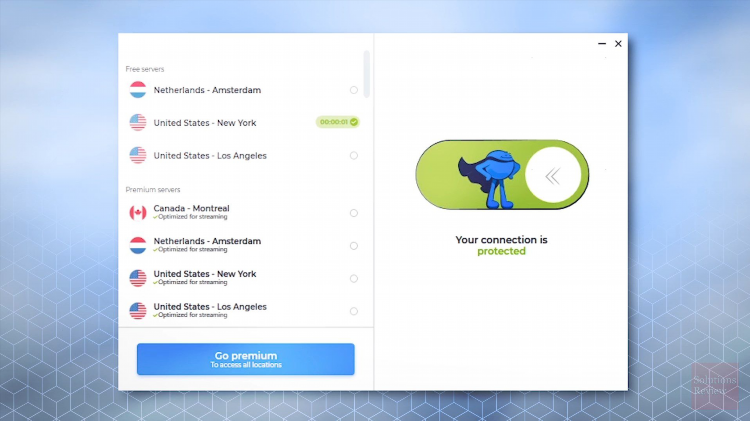
Task: Click the Canada flag for Montreal
Action: (138, 212)
